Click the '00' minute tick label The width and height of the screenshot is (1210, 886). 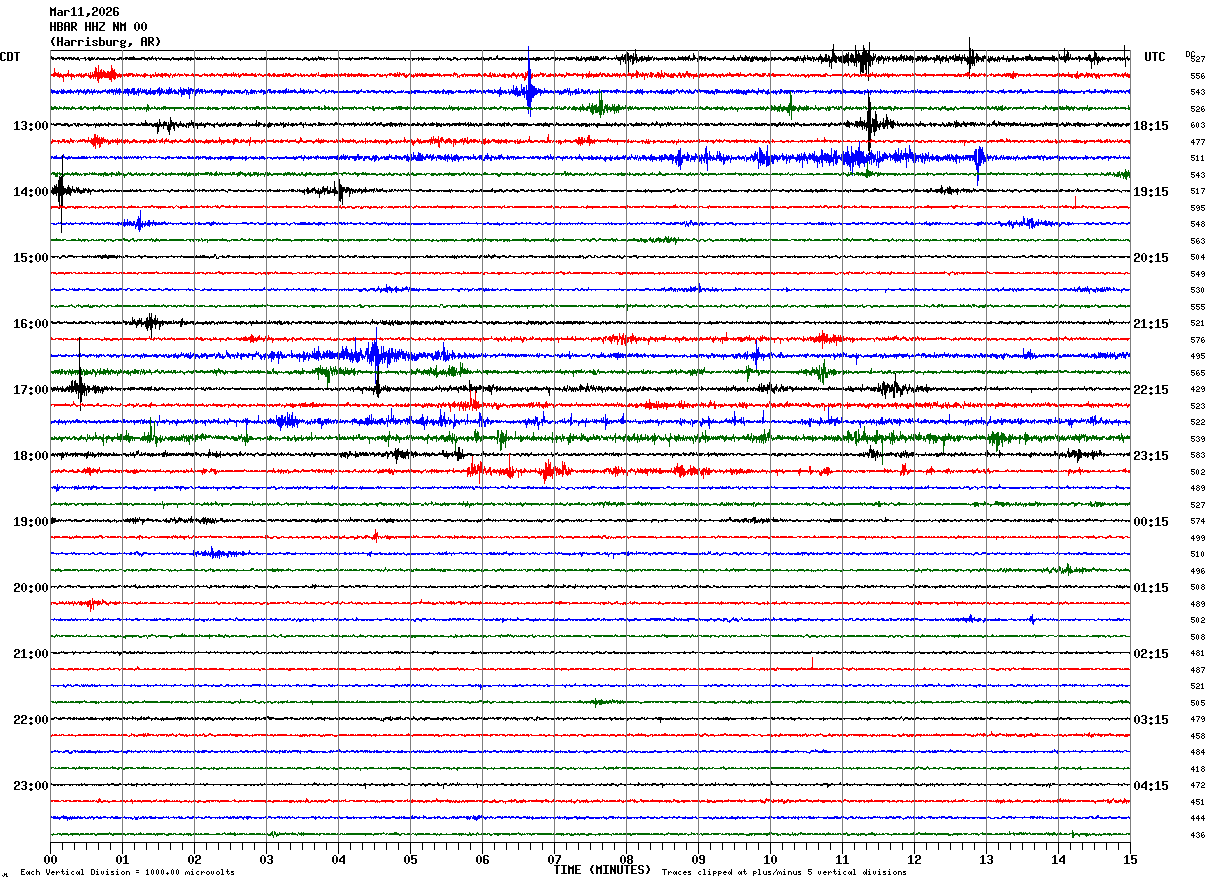pos(50,860)
